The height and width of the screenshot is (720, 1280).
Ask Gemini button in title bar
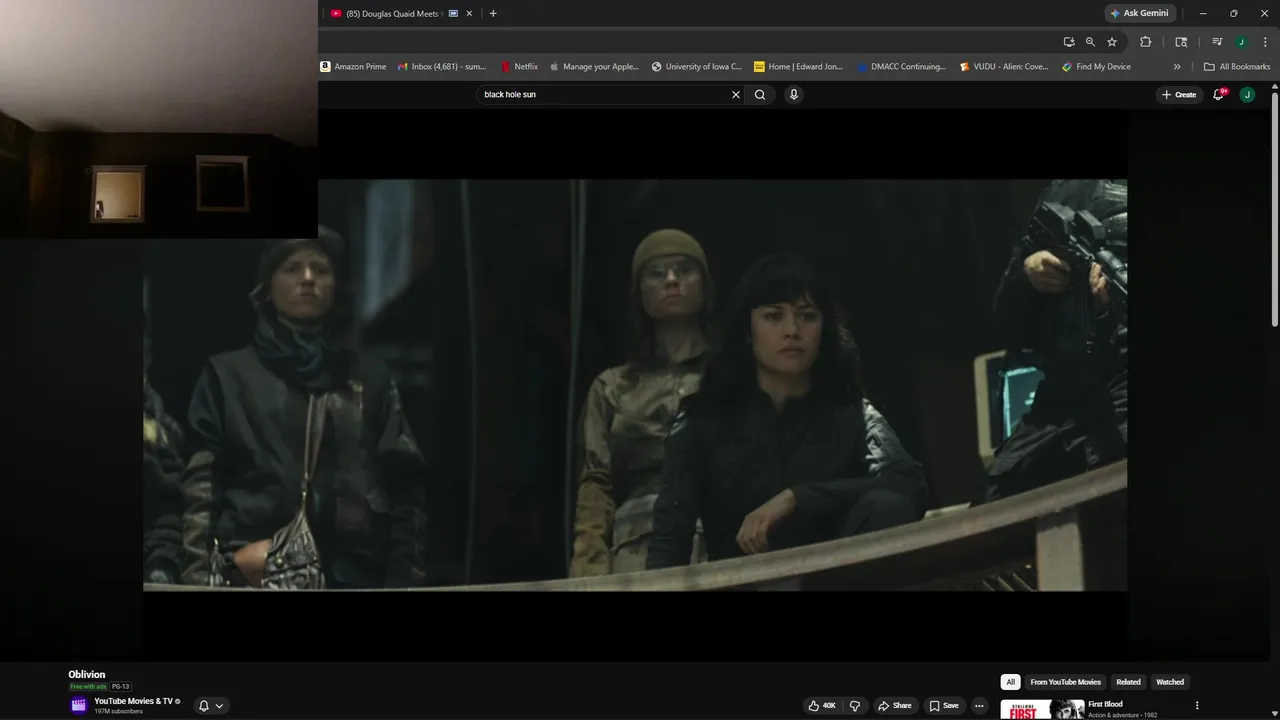pos(1139,13)
